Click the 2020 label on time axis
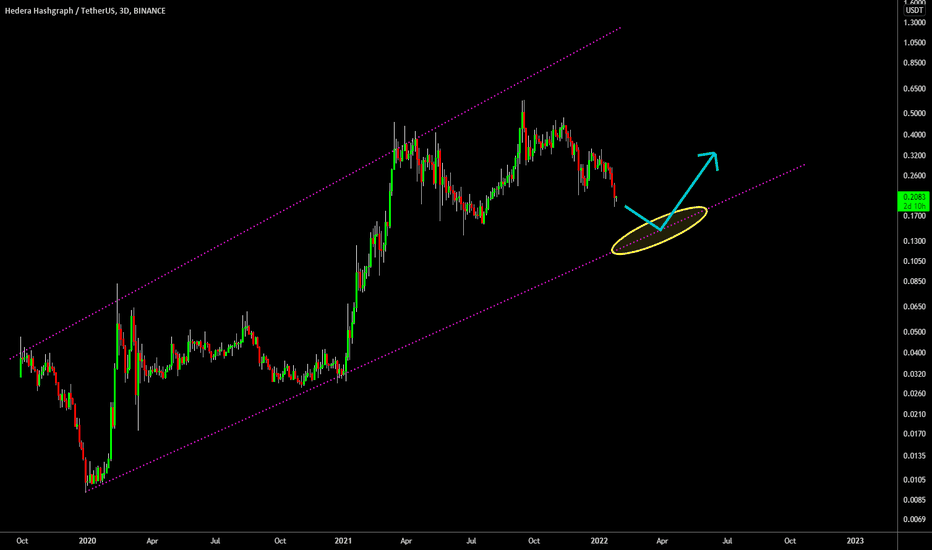This screenshot has height=550, width=932. 87,541
